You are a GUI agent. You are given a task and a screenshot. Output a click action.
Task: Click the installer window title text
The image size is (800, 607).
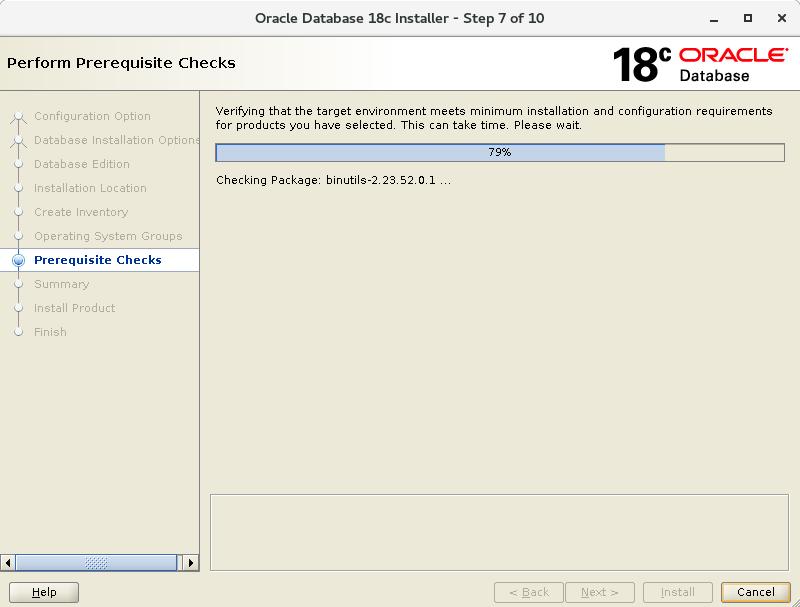point(399,18)
